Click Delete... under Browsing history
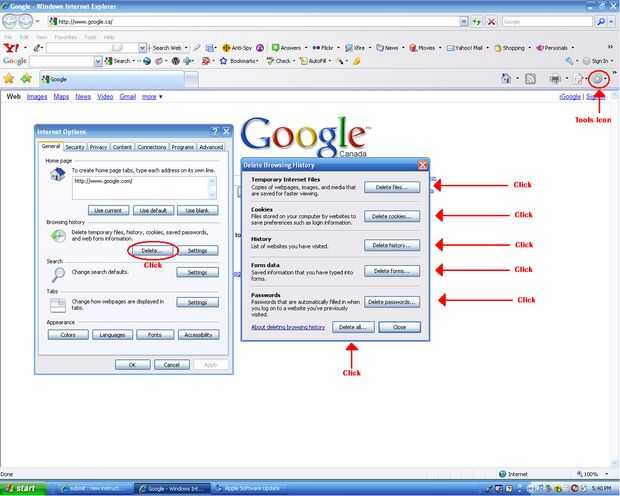 coord(152,250)
